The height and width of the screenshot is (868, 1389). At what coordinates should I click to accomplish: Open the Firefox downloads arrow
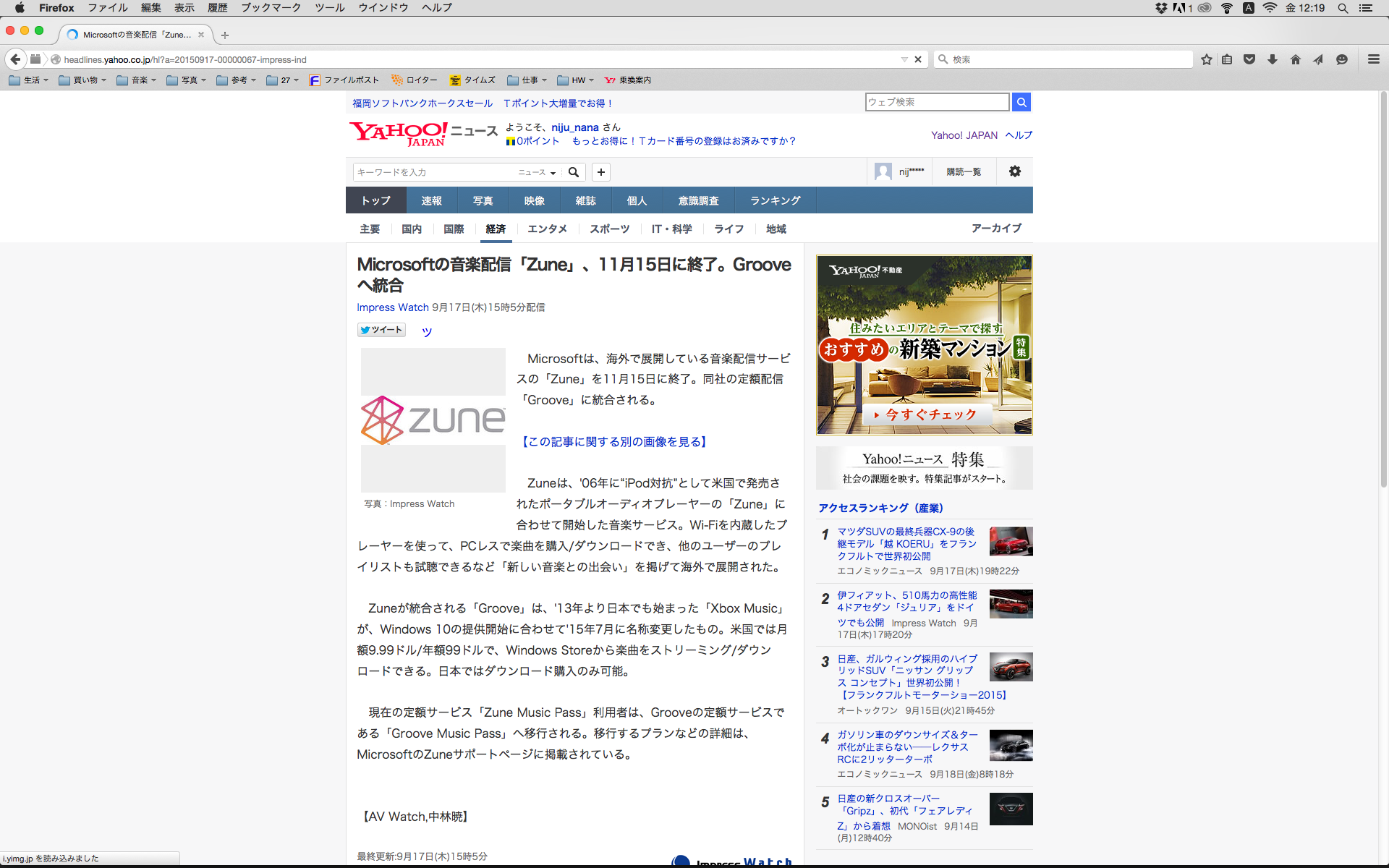click(1273, 59)
